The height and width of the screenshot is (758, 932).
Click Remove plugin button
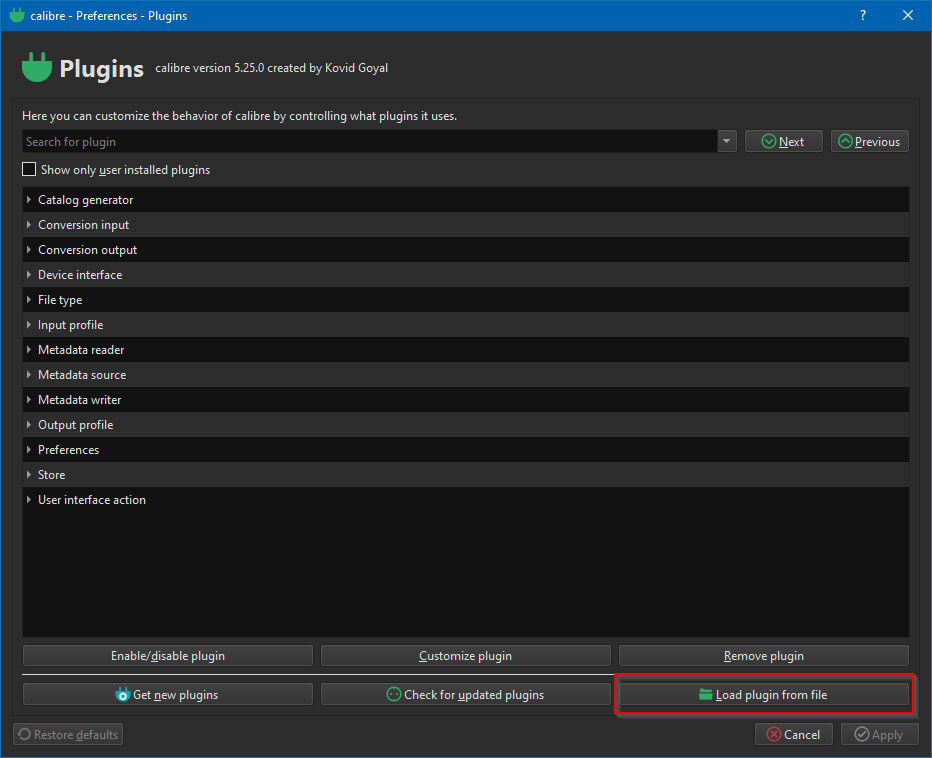click(x=764, y=656)
